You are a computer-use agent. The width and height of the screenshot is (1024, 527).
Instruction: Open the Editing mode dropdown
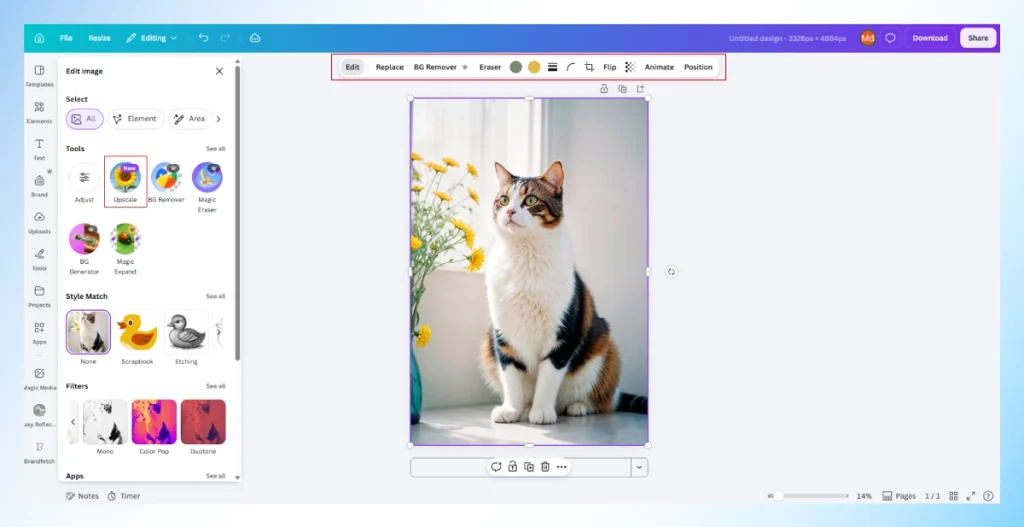pos(152,38)
